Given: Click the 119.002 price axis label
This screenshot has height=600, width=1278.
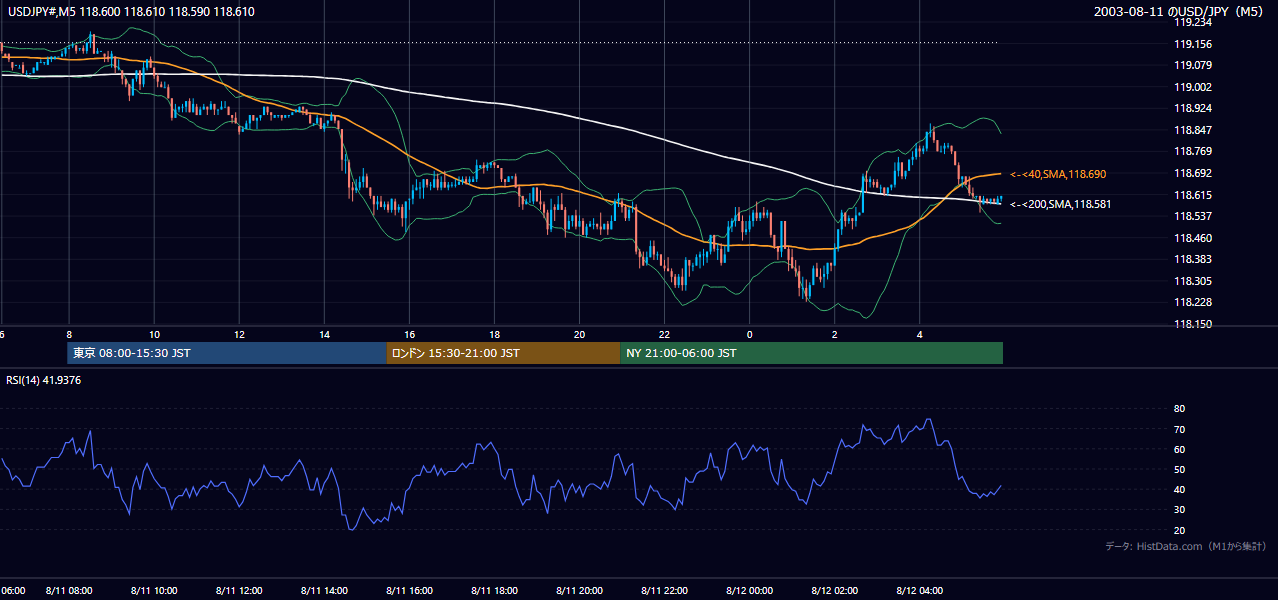Looking at the screenshot, I should pos(1193,87).
